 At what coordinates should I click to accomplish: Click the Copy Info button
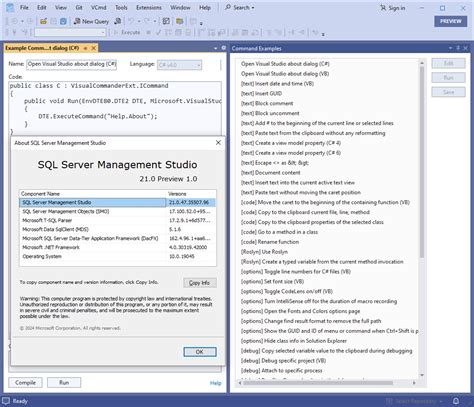(200, 283)
